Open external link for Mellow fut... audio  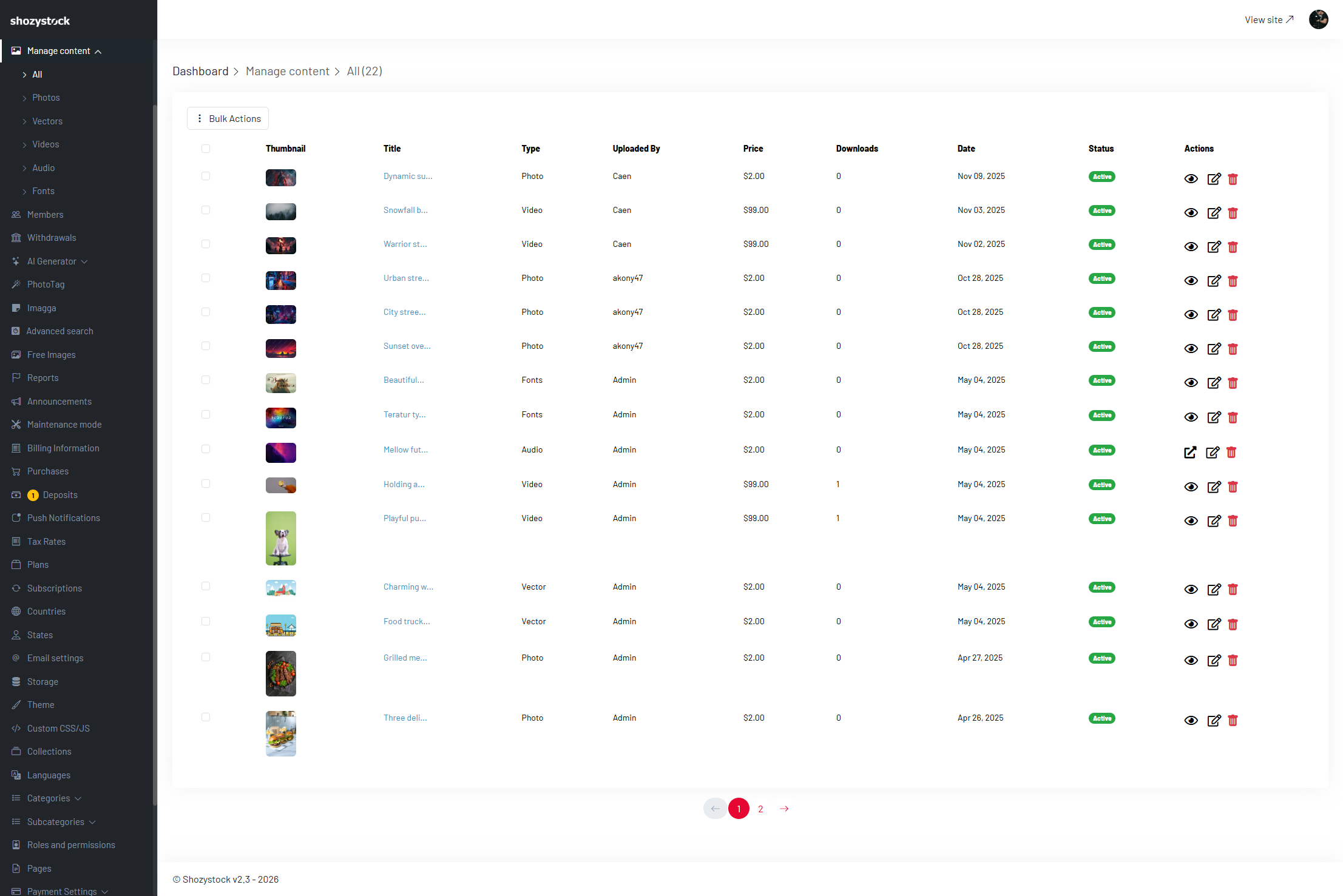tap(1190, 453)
